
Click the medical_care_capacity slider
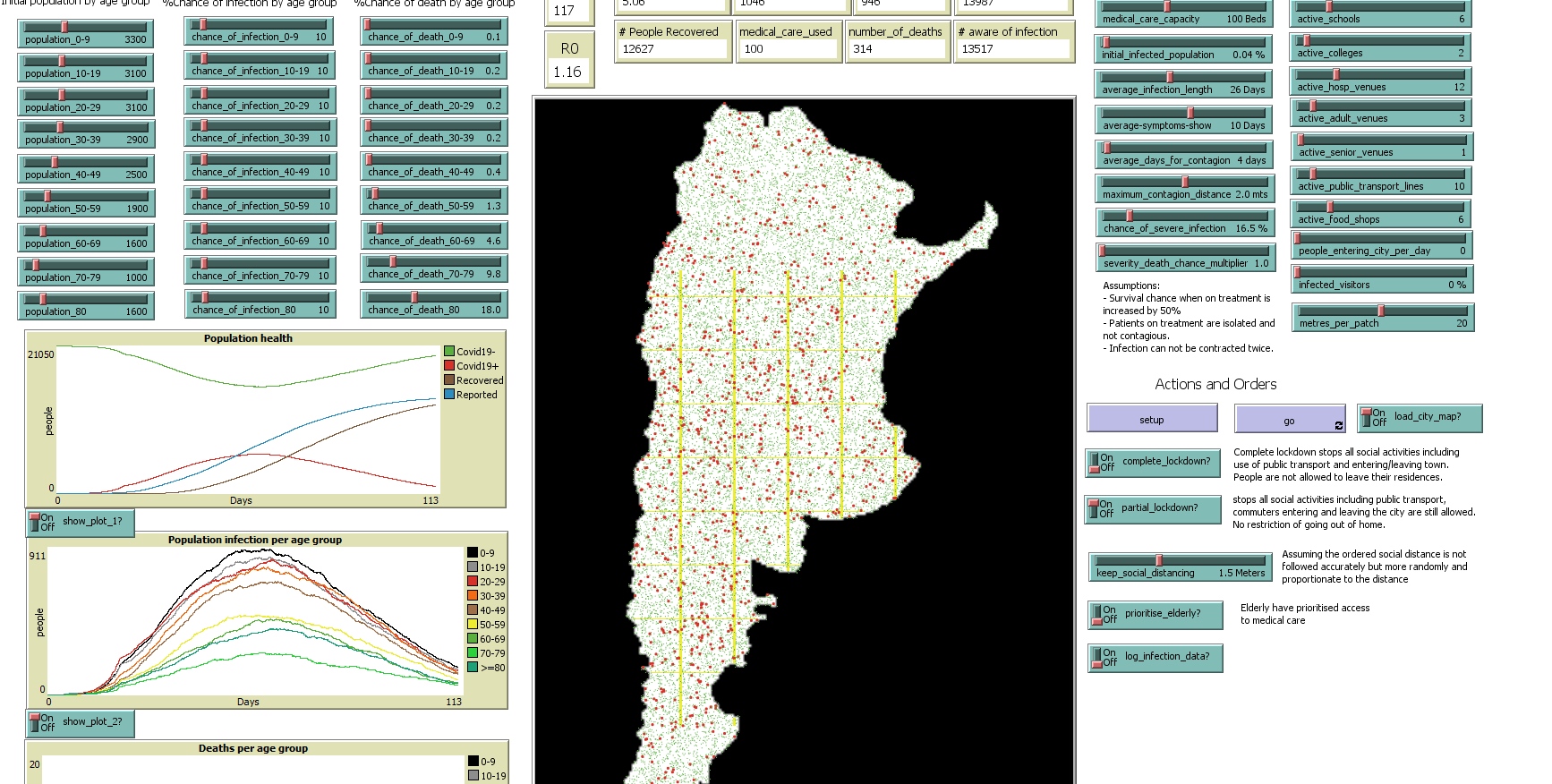coord(1183,12)
